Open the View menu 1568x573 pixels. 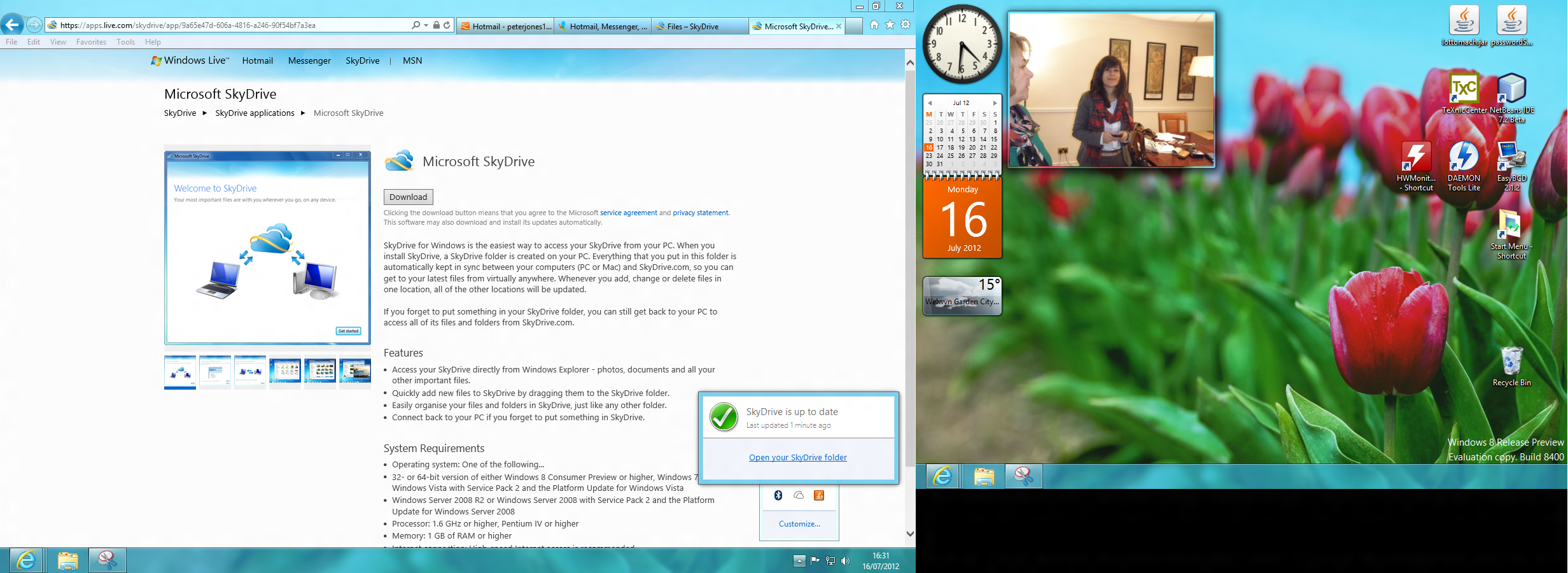coord(58,42)
